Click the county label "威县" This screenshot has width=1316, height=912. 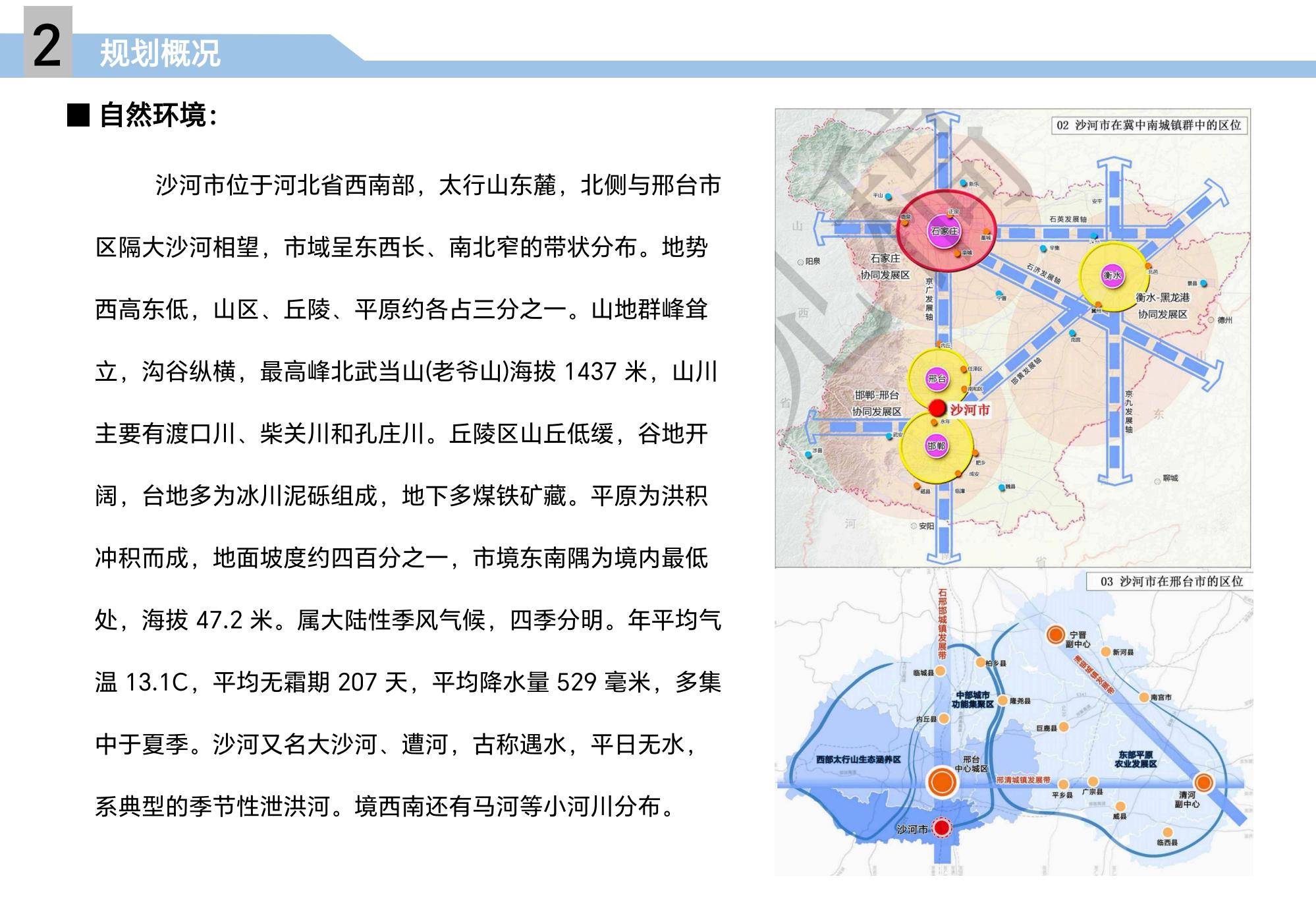1120,816
